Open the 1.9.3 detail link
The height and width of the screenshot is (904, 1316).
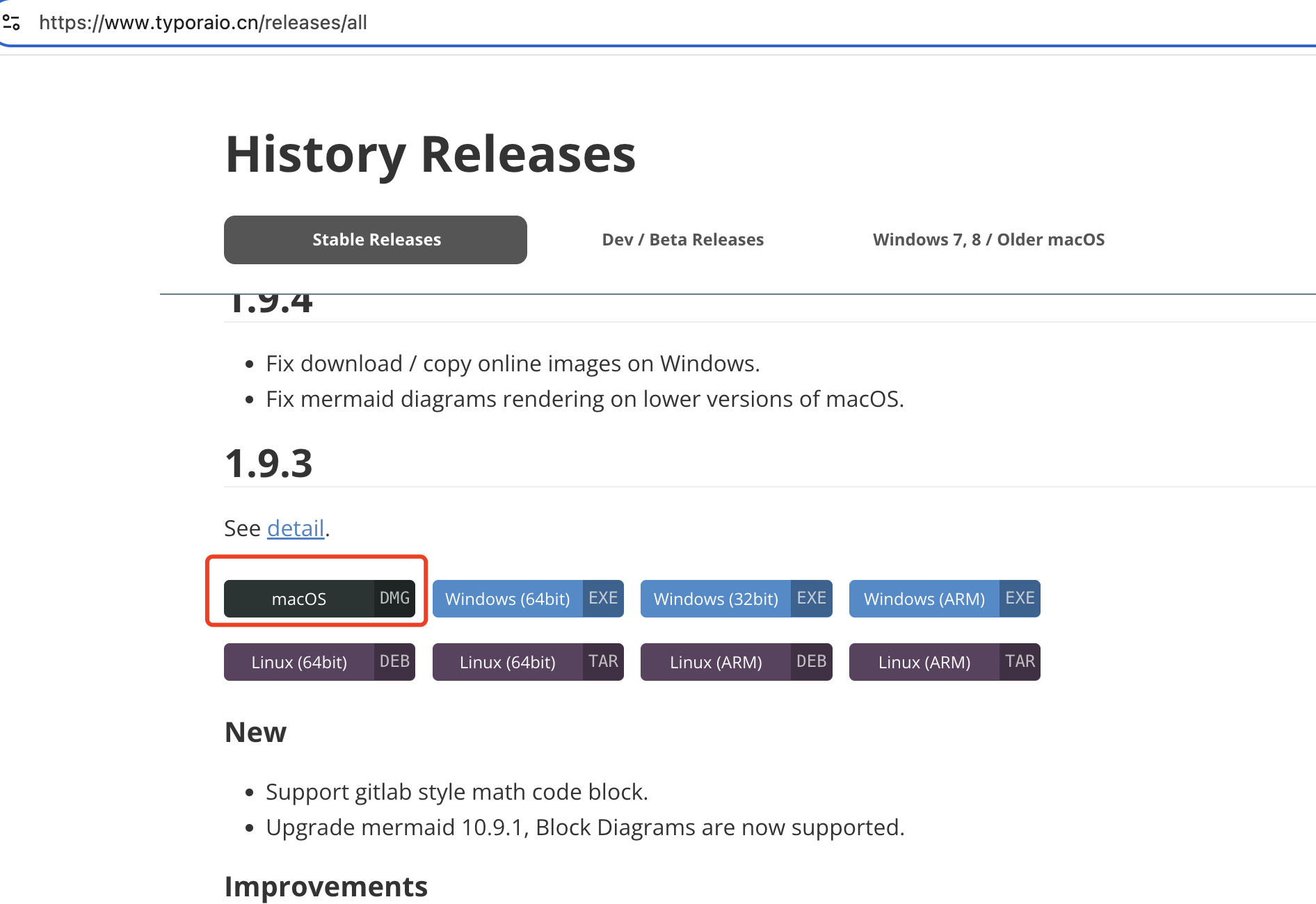(296, 528)
